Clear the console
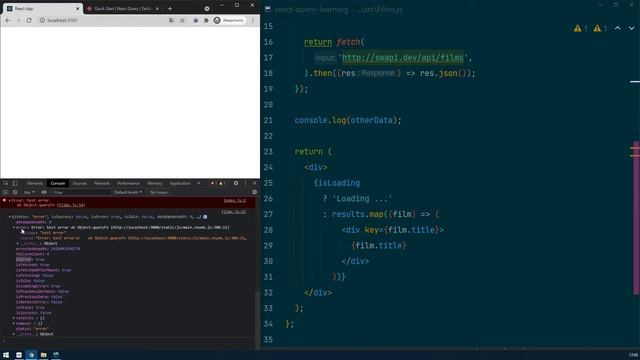The image size is (640, 360). [x=15, y=192]
